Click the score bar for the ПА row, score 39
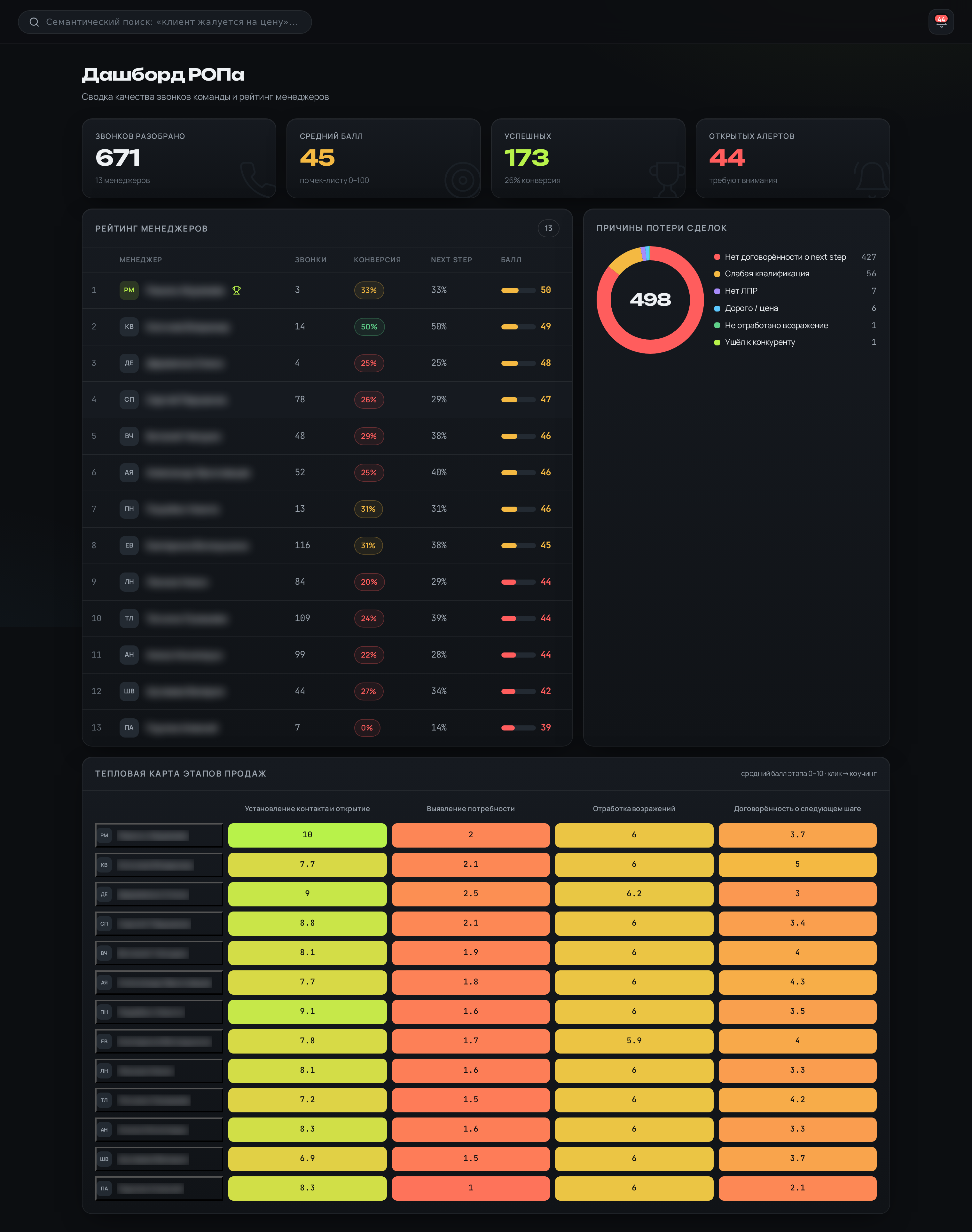The height and width of the screenshot is (1232, 972). point(518,728)
